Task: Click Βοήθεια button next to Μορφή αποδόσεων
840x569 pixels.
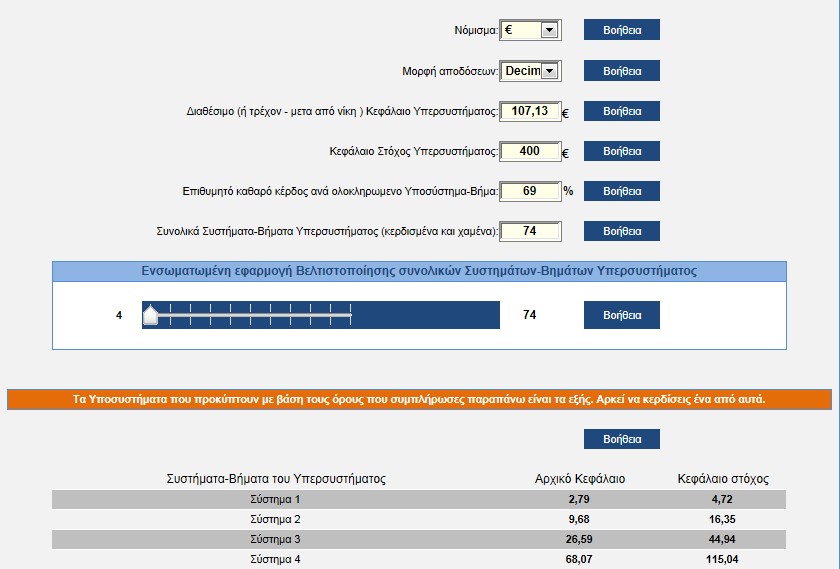Action: point(621,71)
